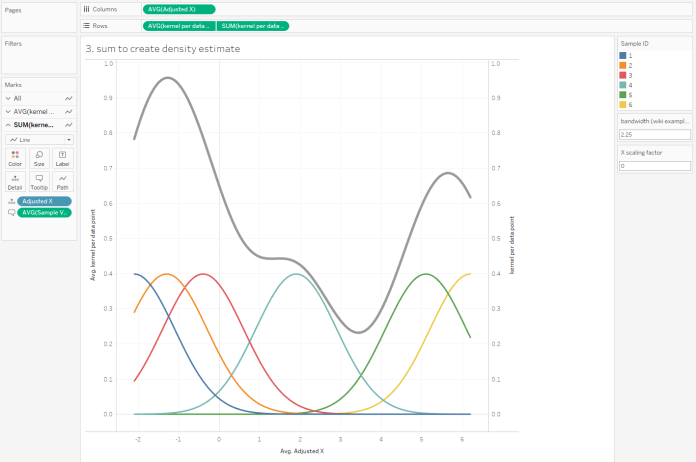Click the sheet title '3. sum to create density estimate'

click(163, 49)
